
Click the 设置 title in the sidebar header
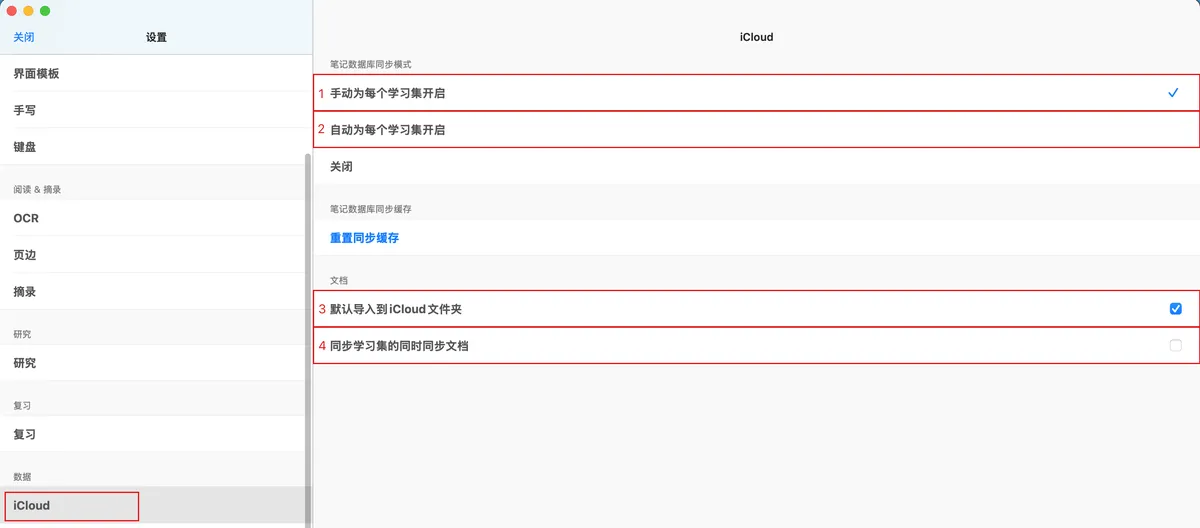pos(156,37)
